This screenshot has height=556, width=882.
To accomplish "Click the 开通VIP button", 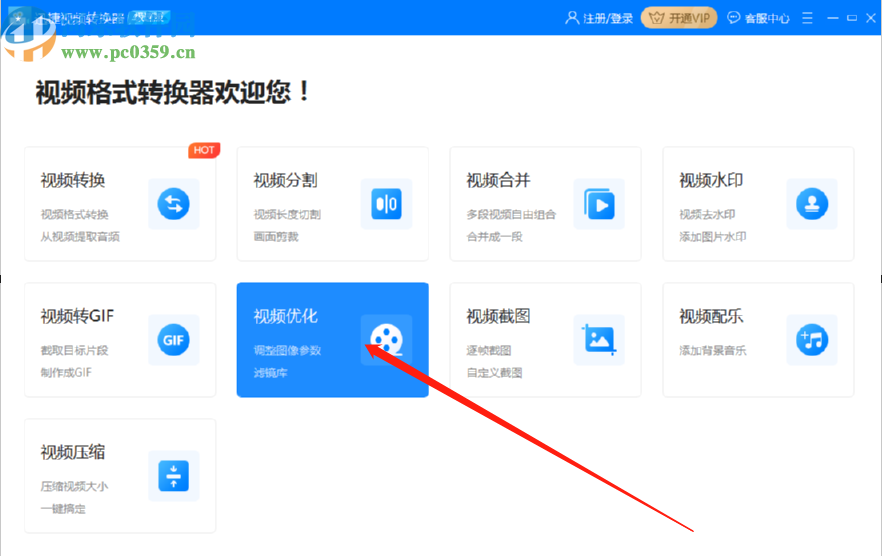I will click(679, 18).
